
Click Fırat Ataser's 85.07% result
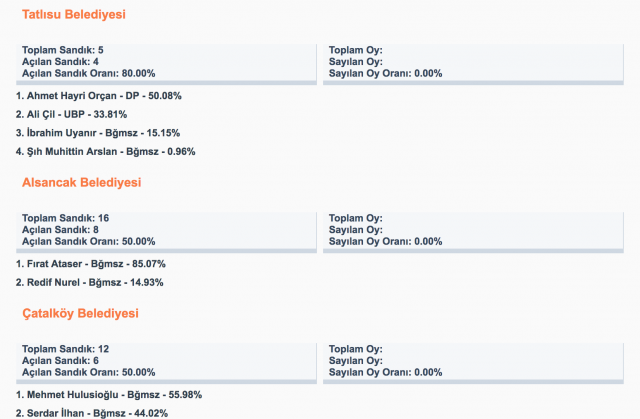point(91,264)
